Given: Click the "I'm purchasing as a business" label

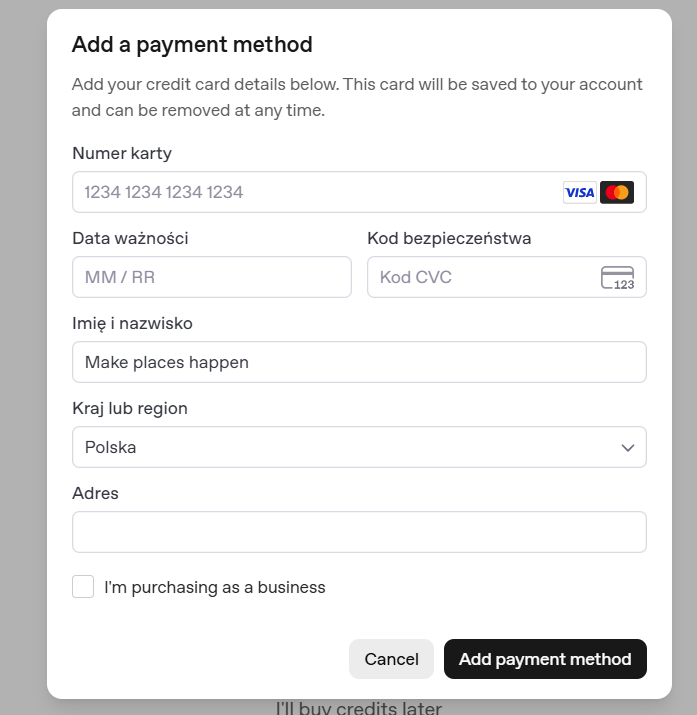Looking at the screenshot, I should click(215, 587).
